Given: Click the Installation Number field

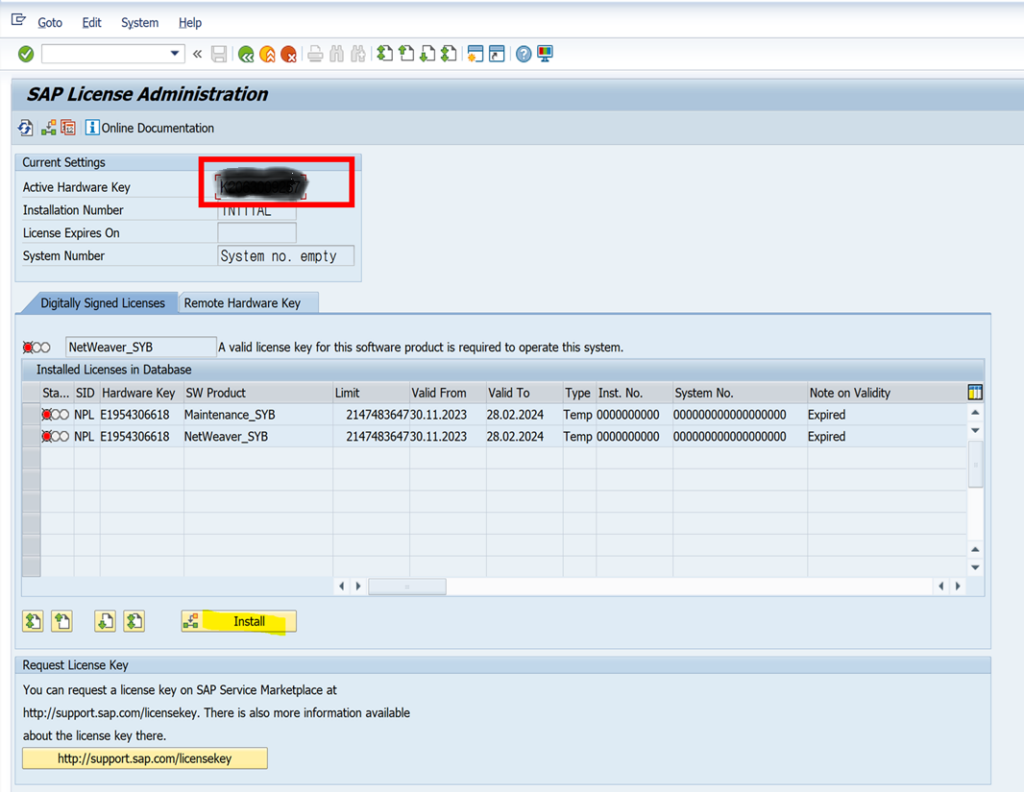Looking at the screenshot, I should click(257, 210).
